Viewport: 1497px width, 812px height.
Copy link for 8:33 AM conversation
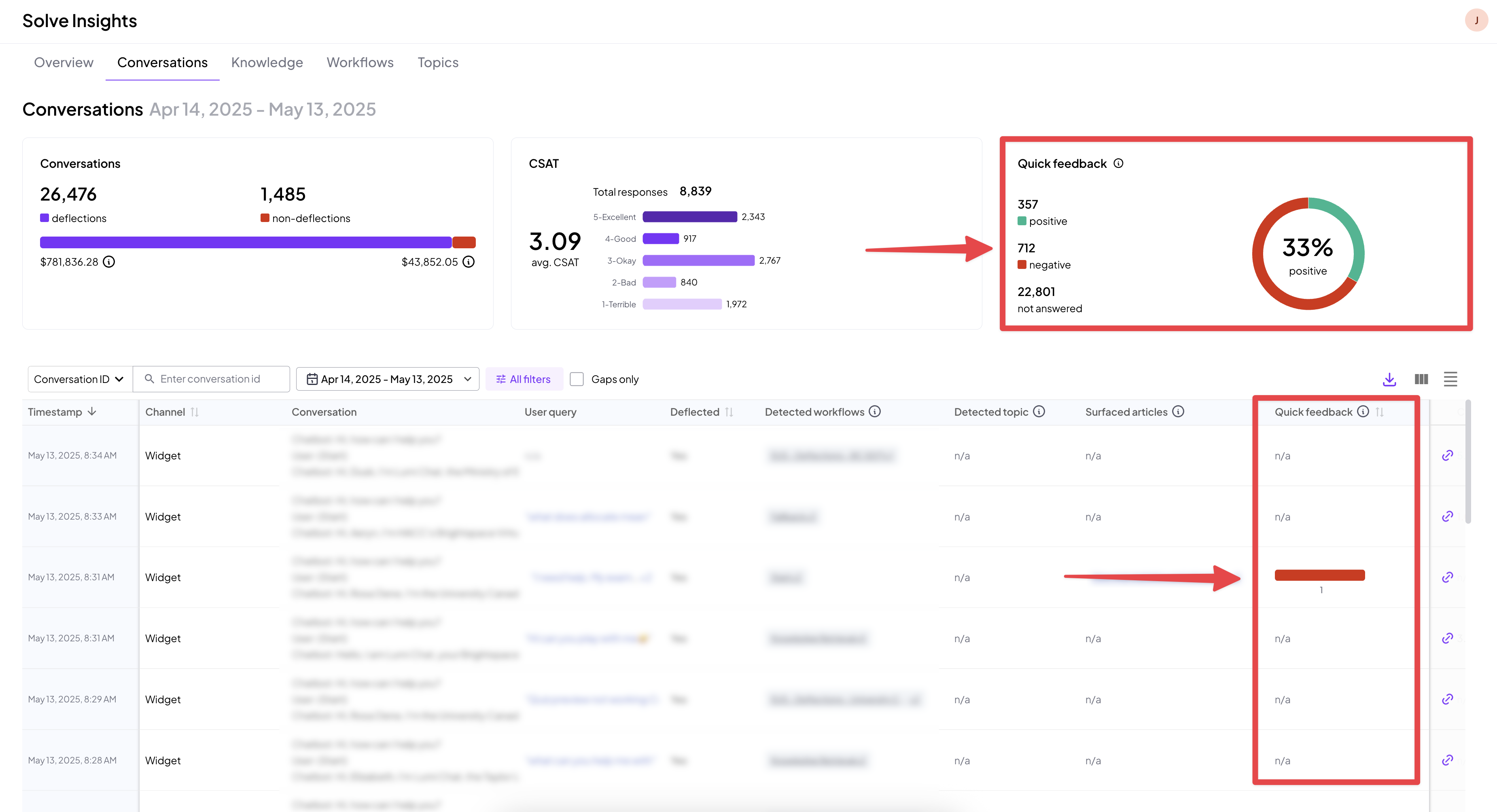point(1448,516)
